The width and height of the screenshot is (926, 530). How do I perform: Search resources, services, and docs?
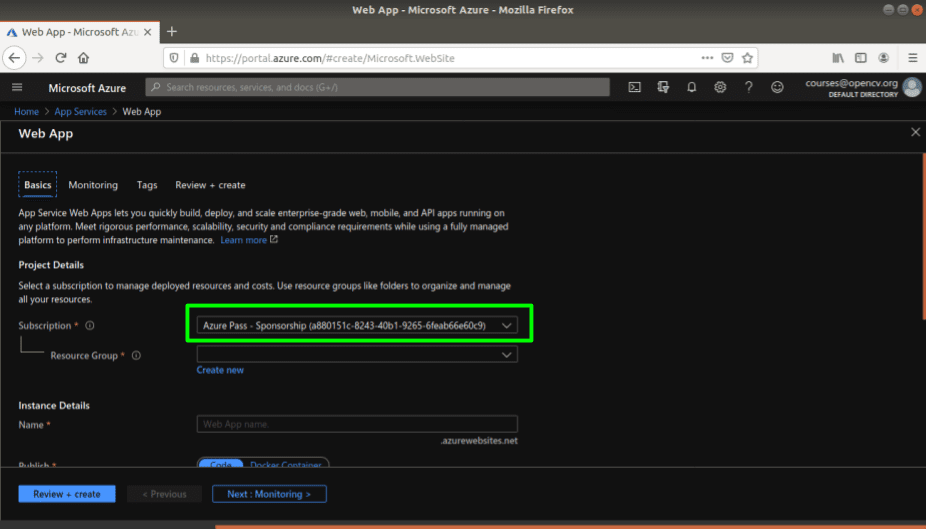(x=377, y=87)
